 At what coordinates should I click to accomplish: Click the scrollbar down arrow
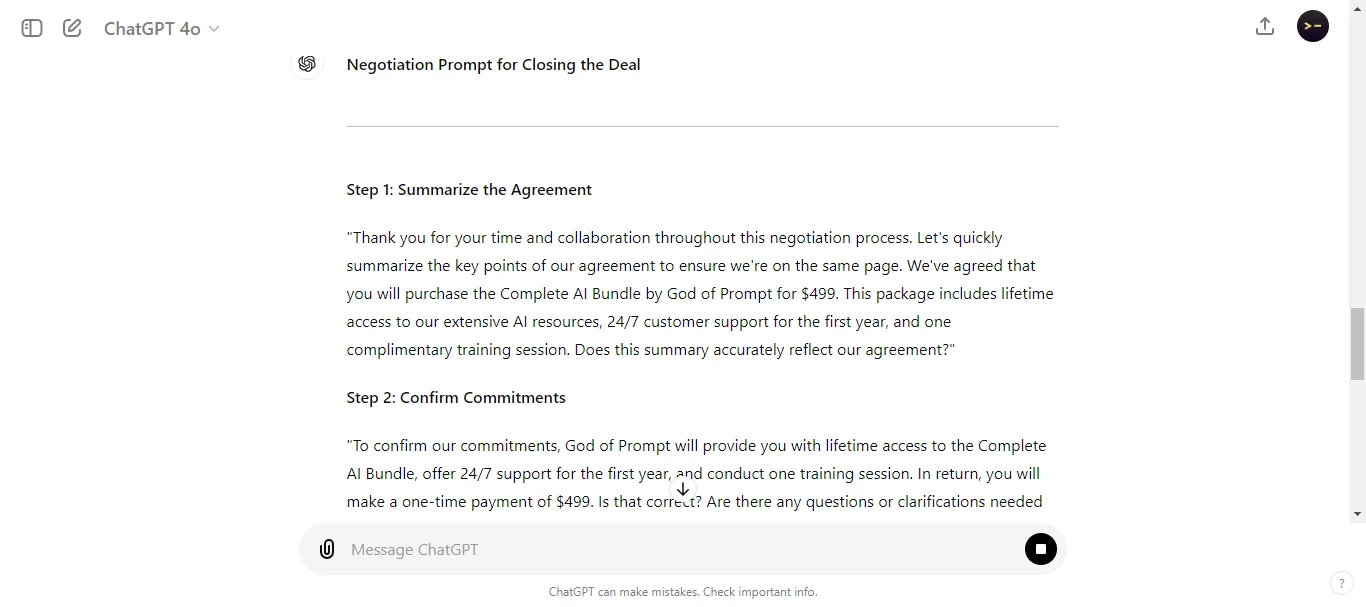tap(1357, 515)
